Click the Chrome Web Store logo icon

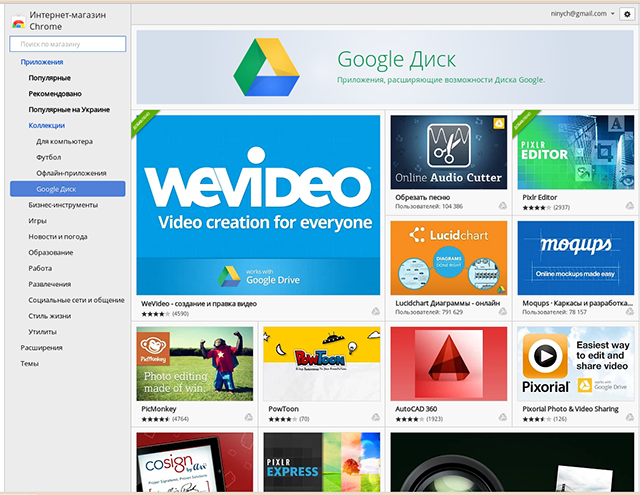coord(18,23)
